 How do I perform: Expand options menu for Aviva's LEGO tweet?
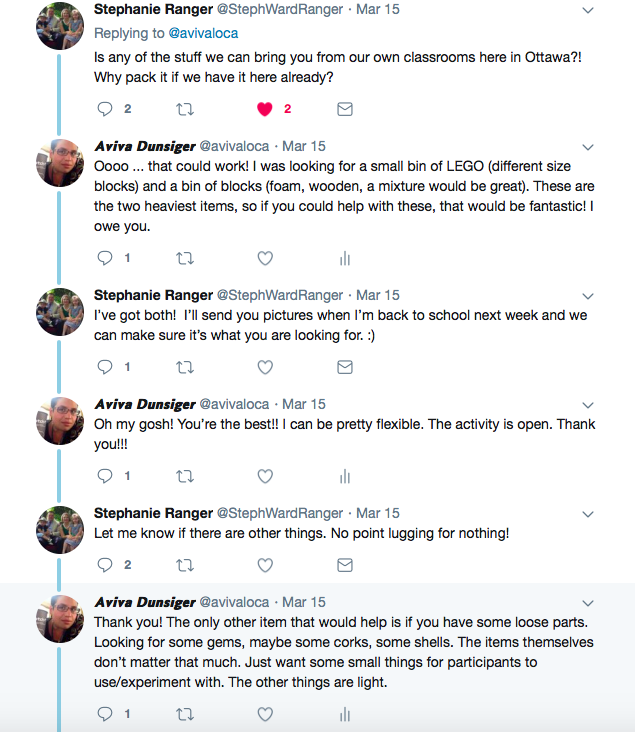point(588,148)
